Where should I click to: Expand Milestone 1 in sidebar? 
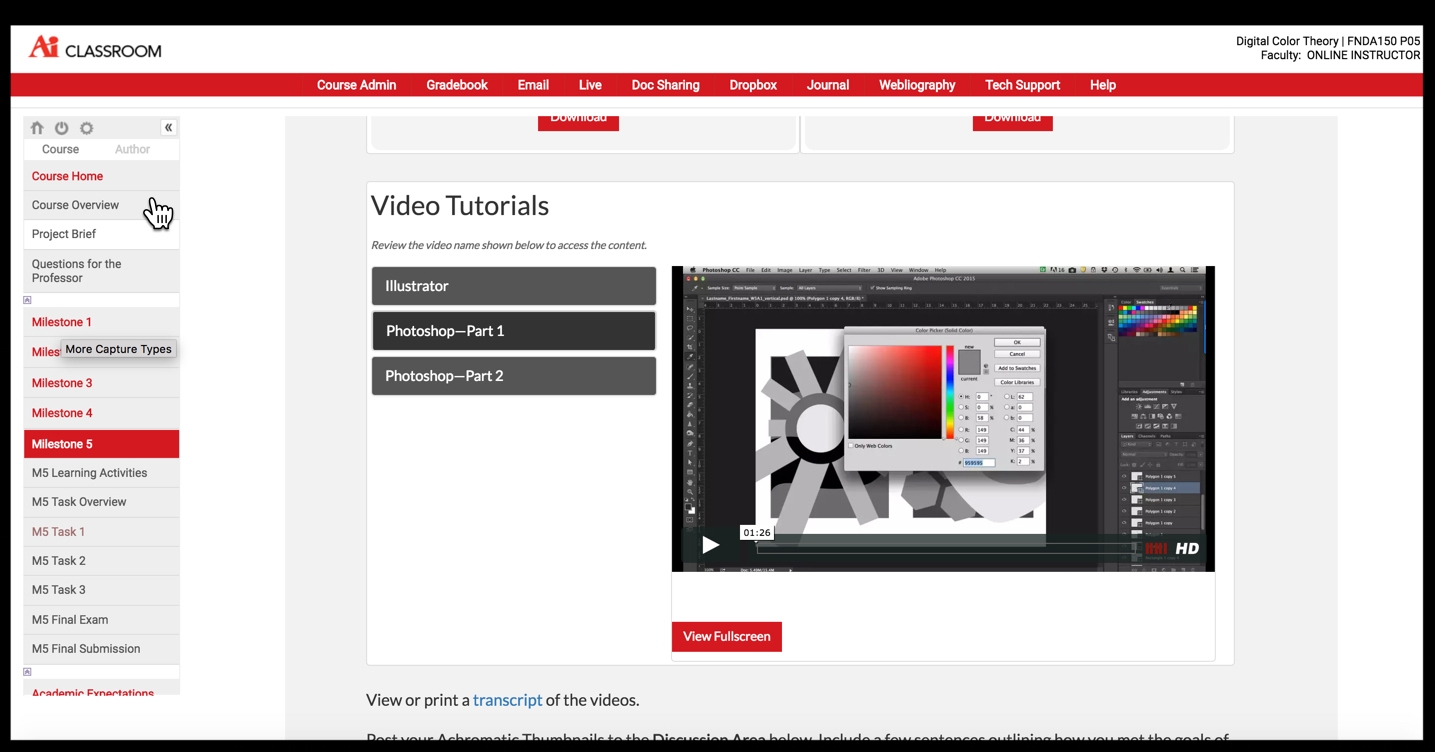tap(101, 322)
